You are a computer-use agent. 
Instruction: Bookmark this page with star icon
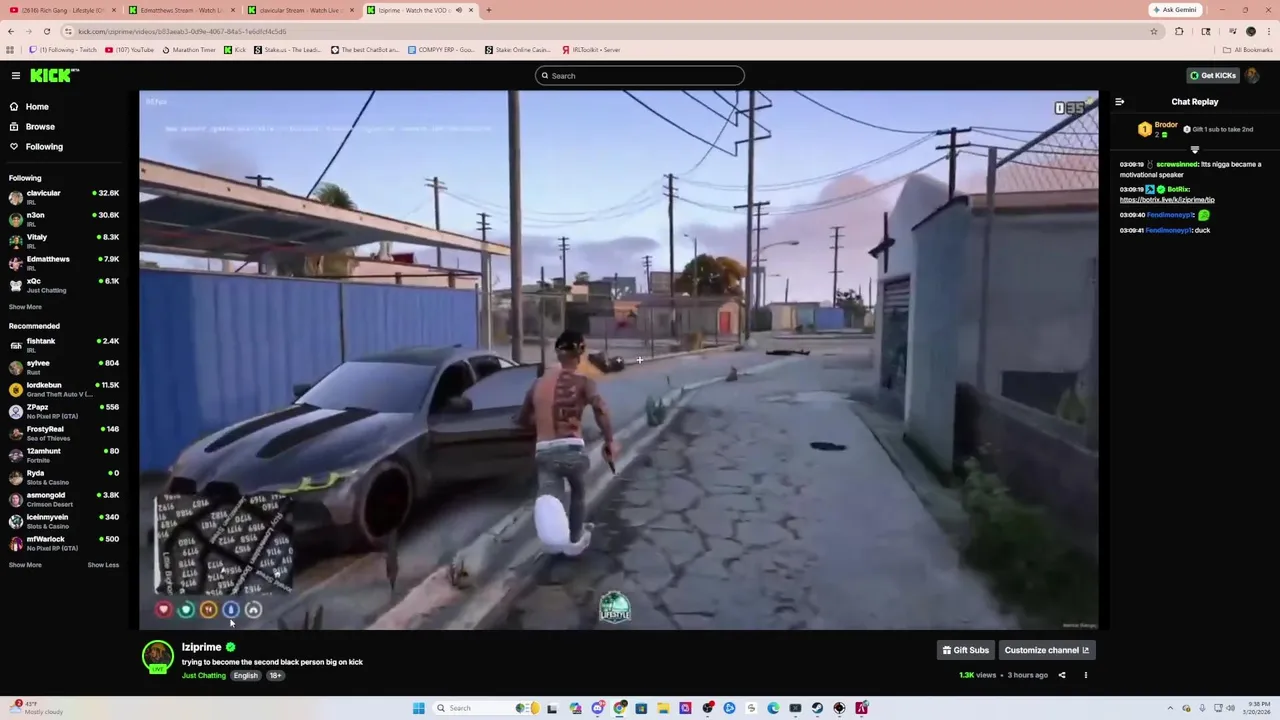[1154, 31]
